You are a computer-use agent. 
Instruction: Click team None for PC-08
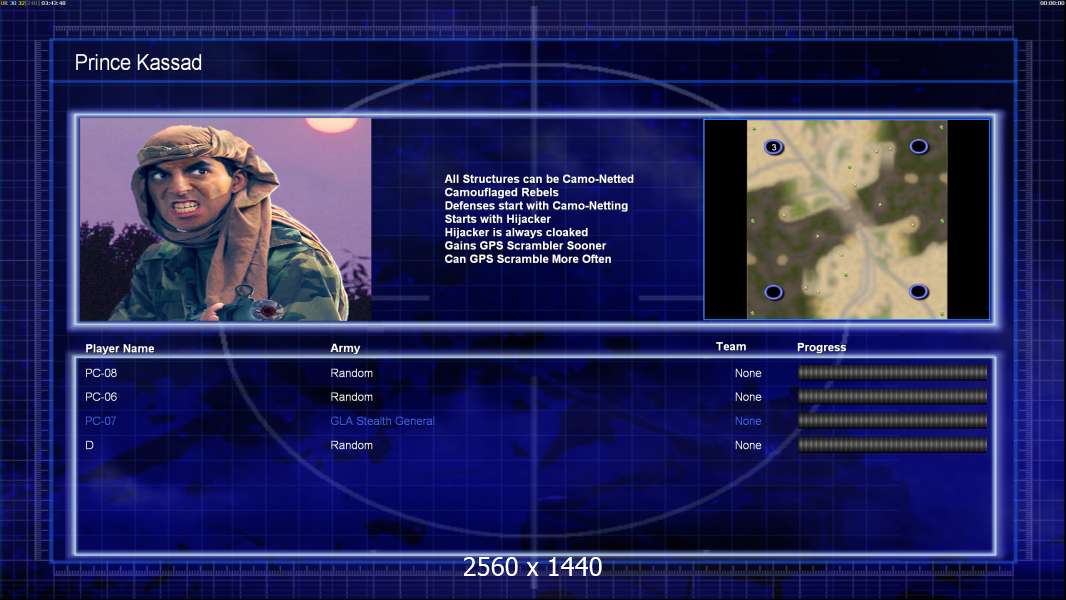[748, 373]
